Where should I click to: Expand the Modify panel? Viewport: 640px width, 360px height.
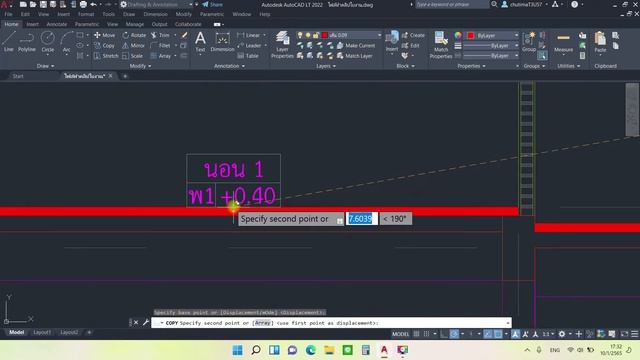click(140, 66)
